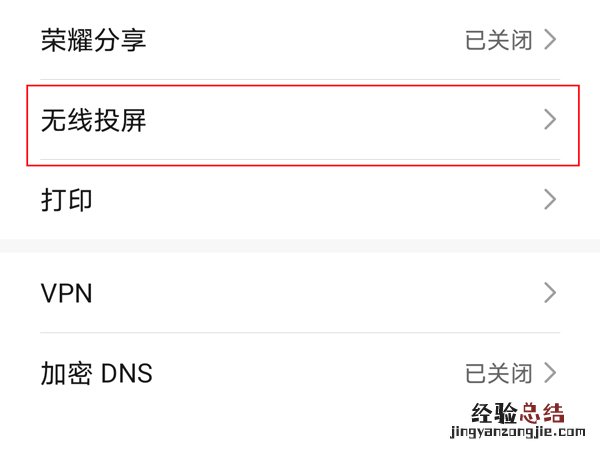This screenshot has width=600, height=450.
Task: Click the chevron arrow beside 荣耀分享
Action: 549,41
